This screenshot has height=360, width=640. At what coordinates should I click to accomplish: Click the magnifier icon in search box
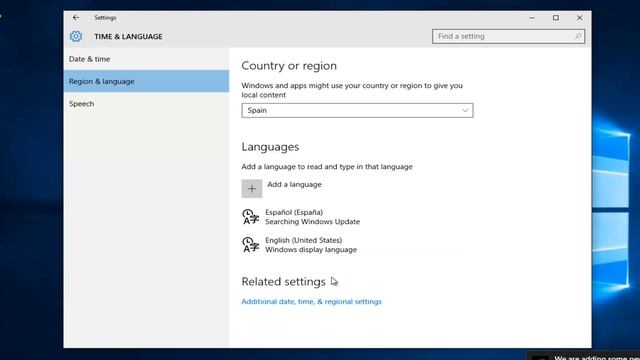coord(578,36)
